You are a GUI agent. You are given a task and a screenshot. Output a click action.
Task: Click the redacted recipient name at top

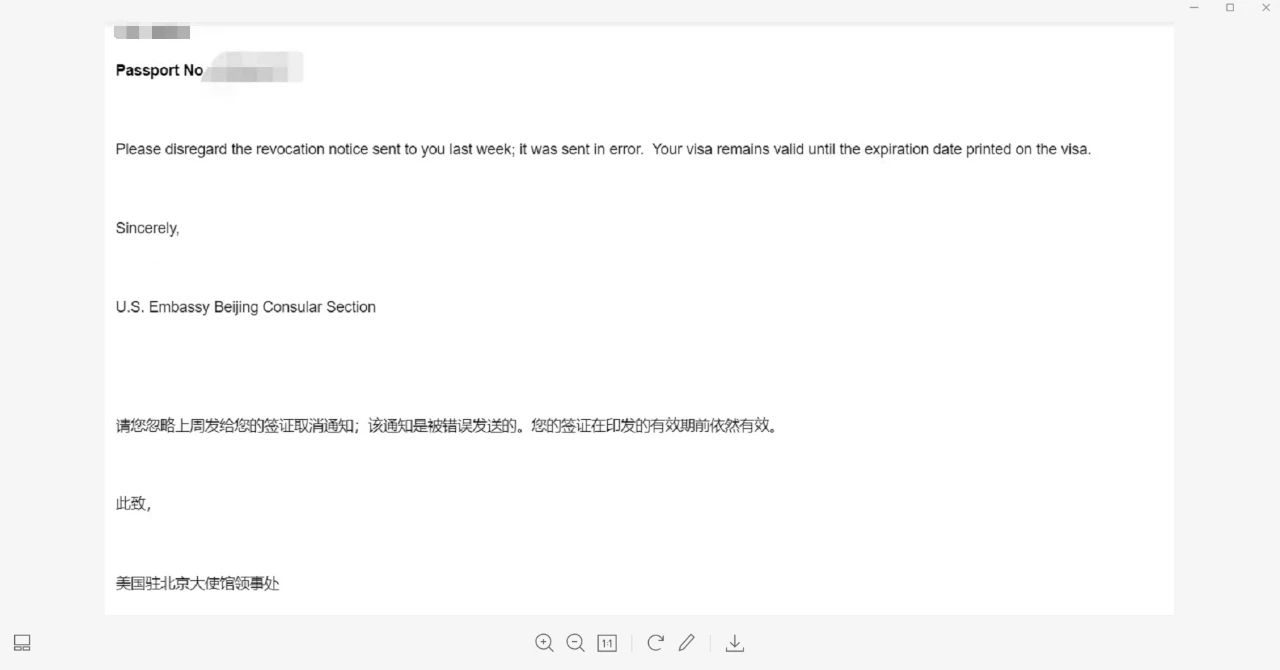coord(152,30)
